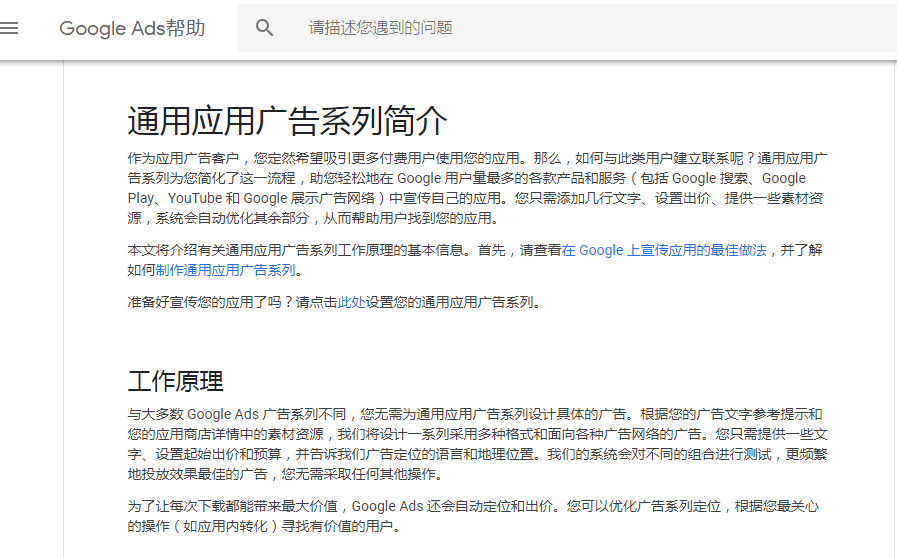897x558 pixels.
Task: Click the 工作原理 section heading
Action: pyautogui.click(x=175, y=382)
